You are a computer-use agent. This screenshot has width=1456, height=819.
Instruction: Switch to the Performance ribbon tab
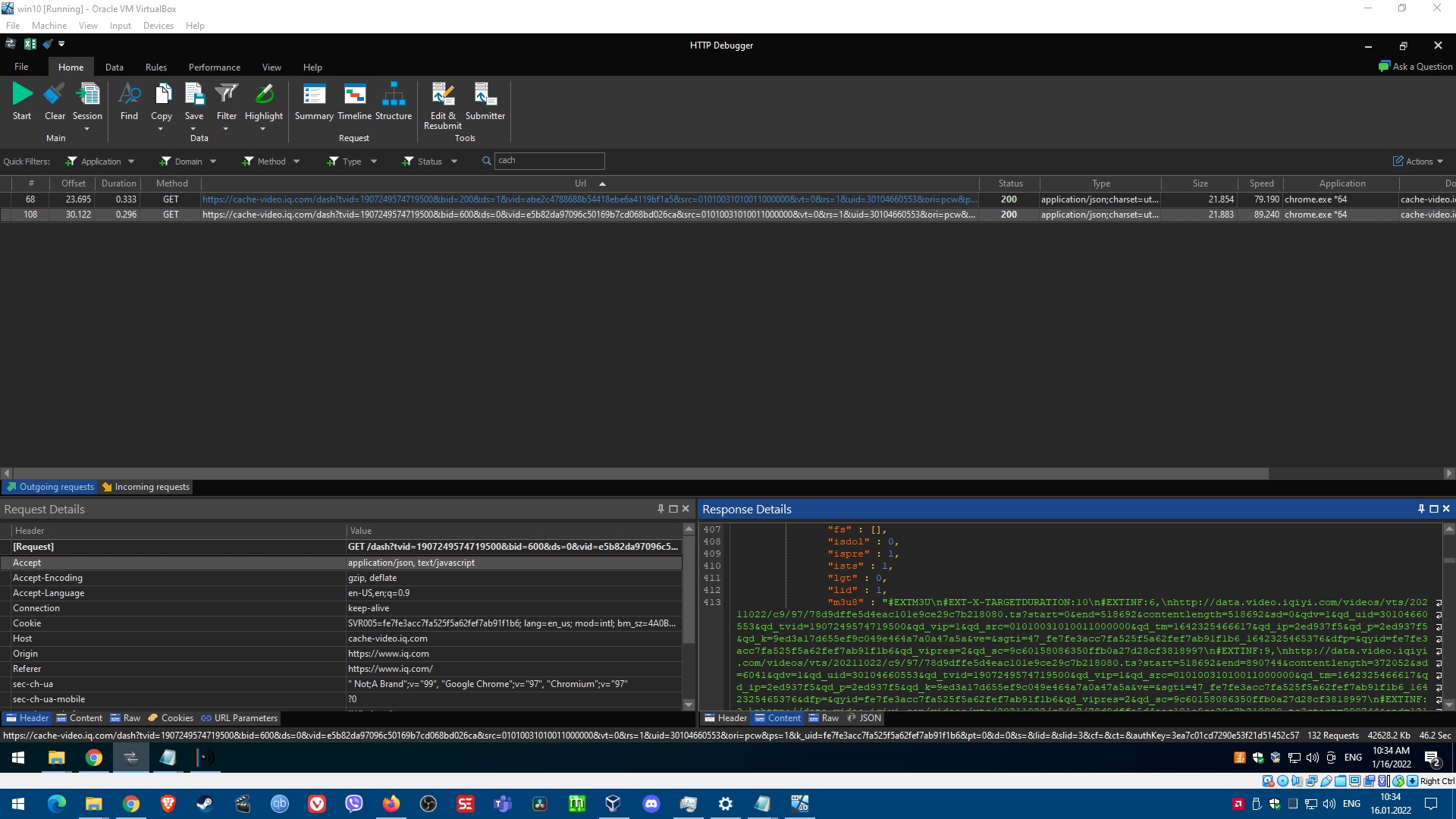click(x=214, y=67)
